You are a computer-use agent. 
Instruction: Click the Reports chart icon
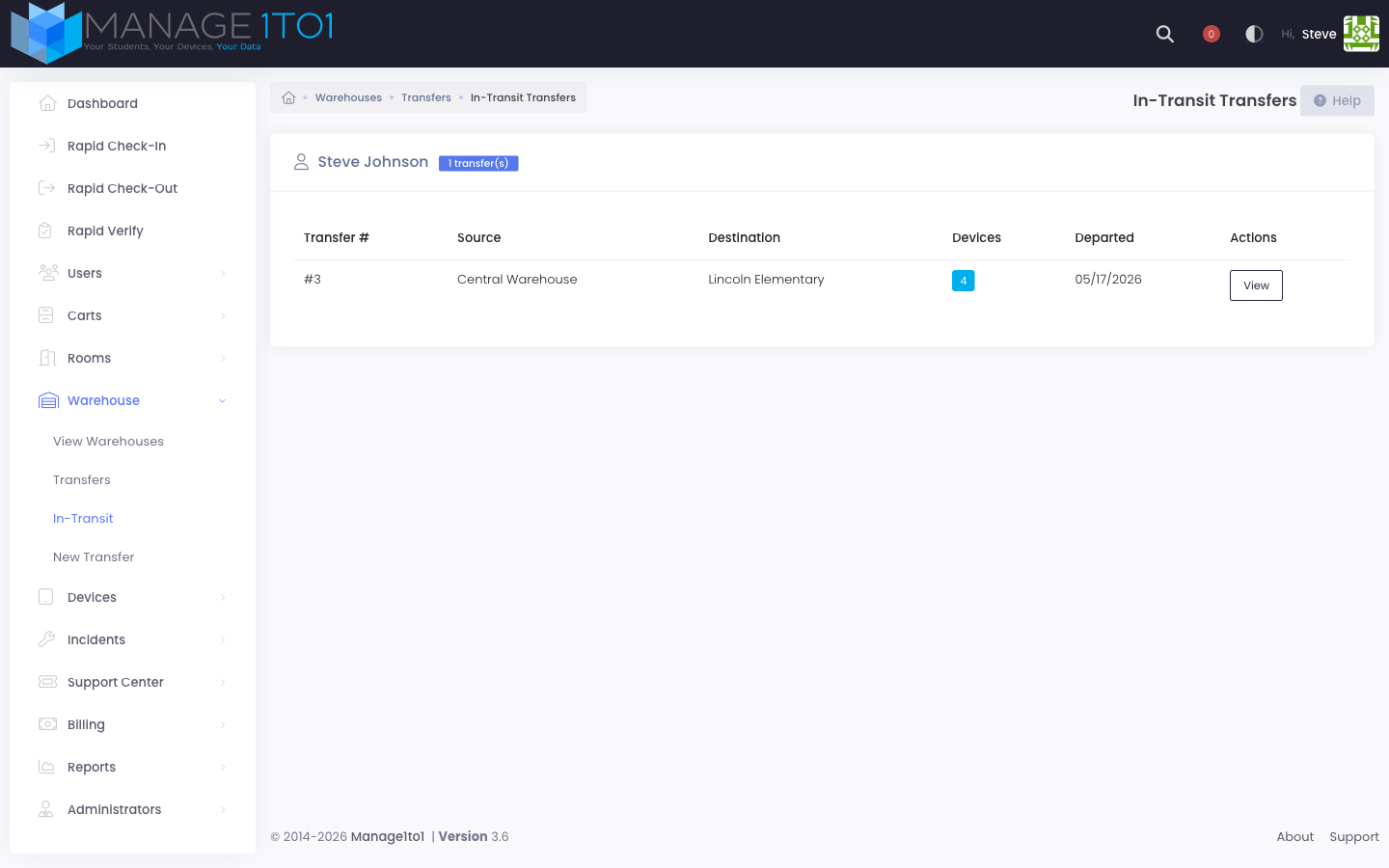(x=46, y=767)
